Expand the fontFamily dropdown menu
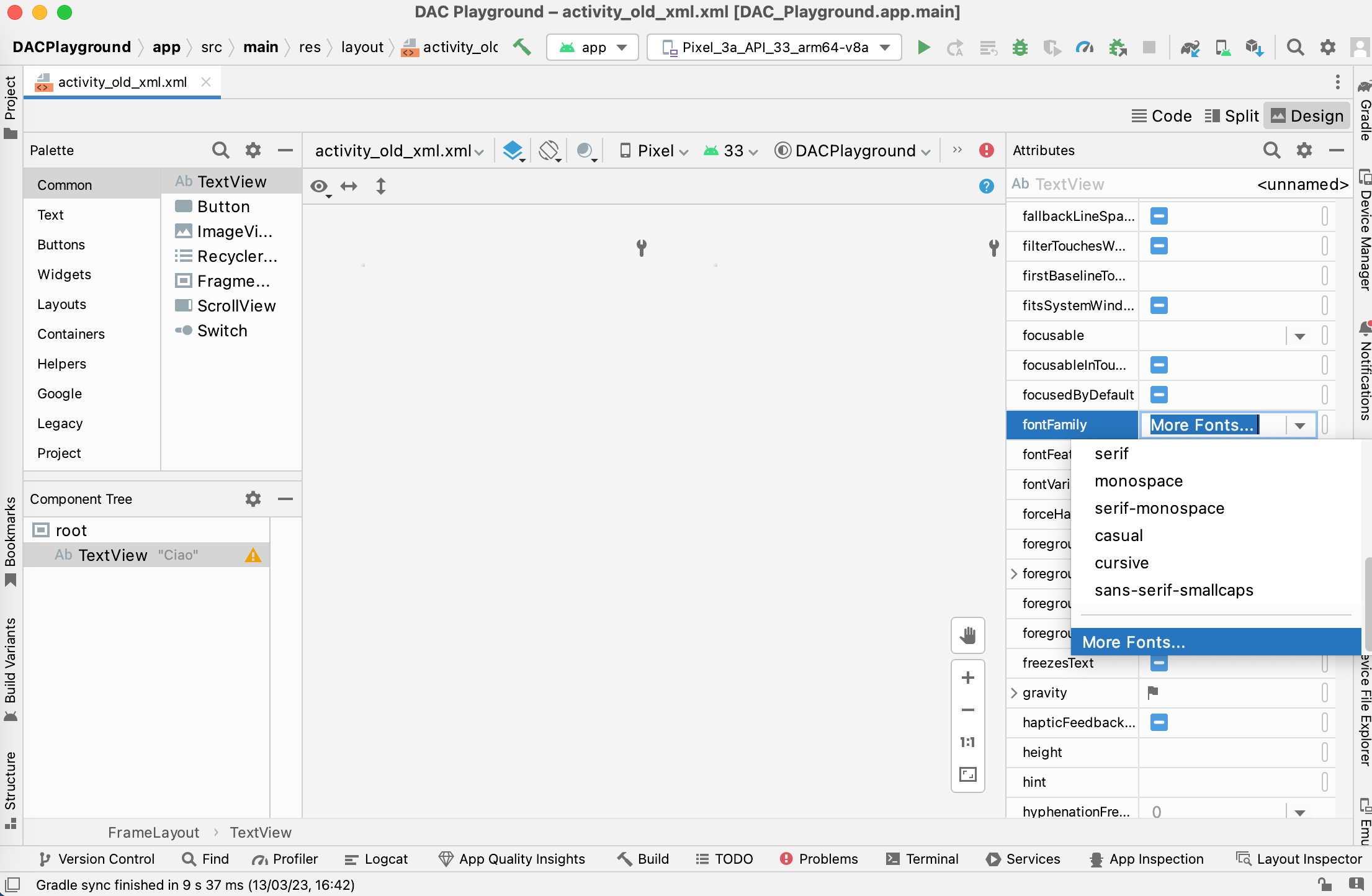 (x=1300, y=425)
